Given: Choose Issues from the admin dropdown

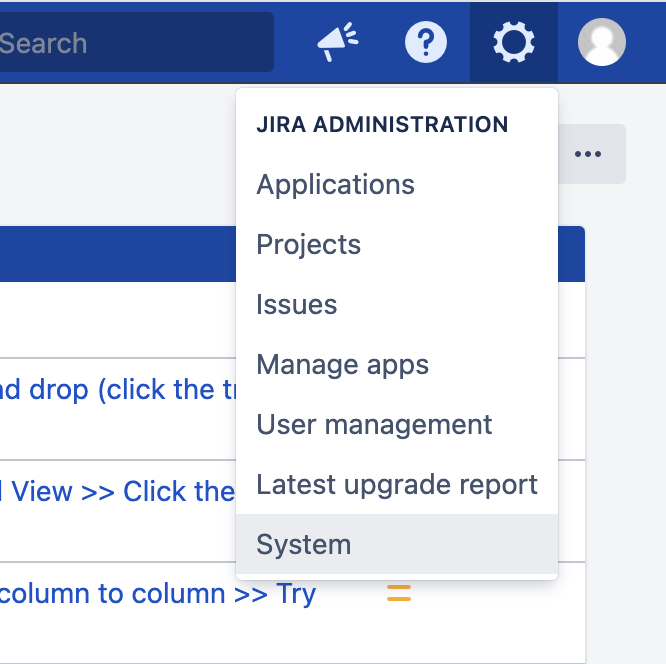Looking at the screenshot, I should 397,304.
